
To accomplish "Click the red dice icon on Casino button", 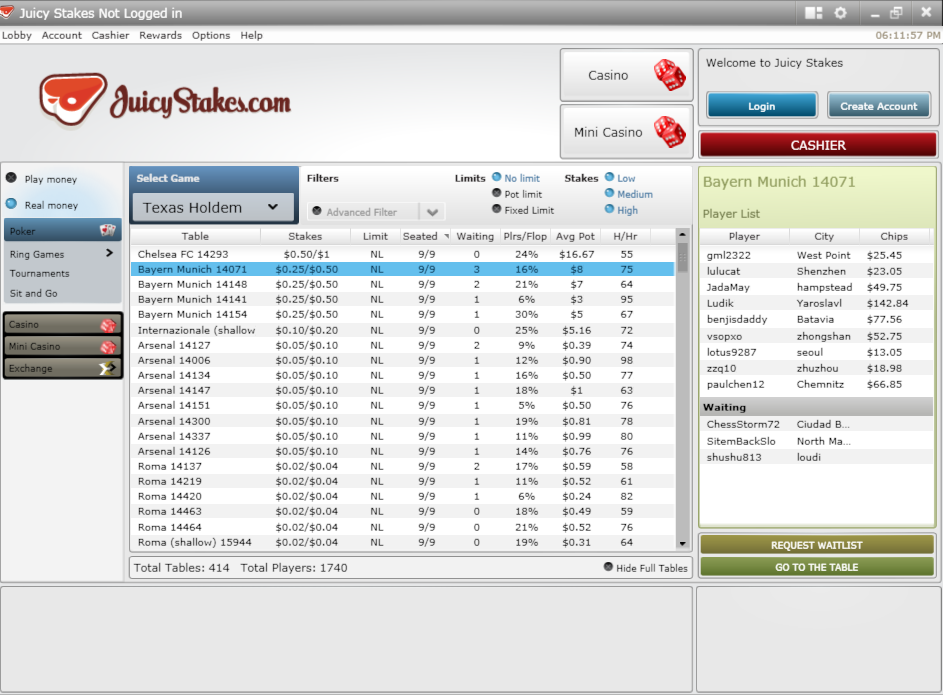I will [x=669, y=75].
